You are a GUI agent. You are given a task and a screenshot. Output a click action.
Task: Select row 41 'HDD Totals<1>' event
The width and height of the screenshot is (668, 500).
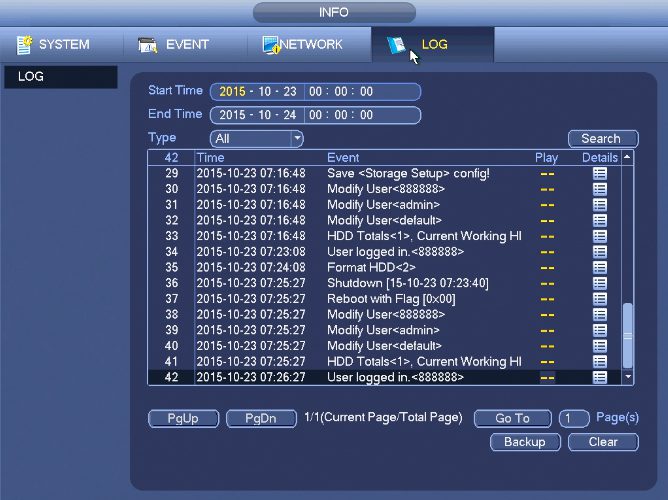click(x=384, y=362)
